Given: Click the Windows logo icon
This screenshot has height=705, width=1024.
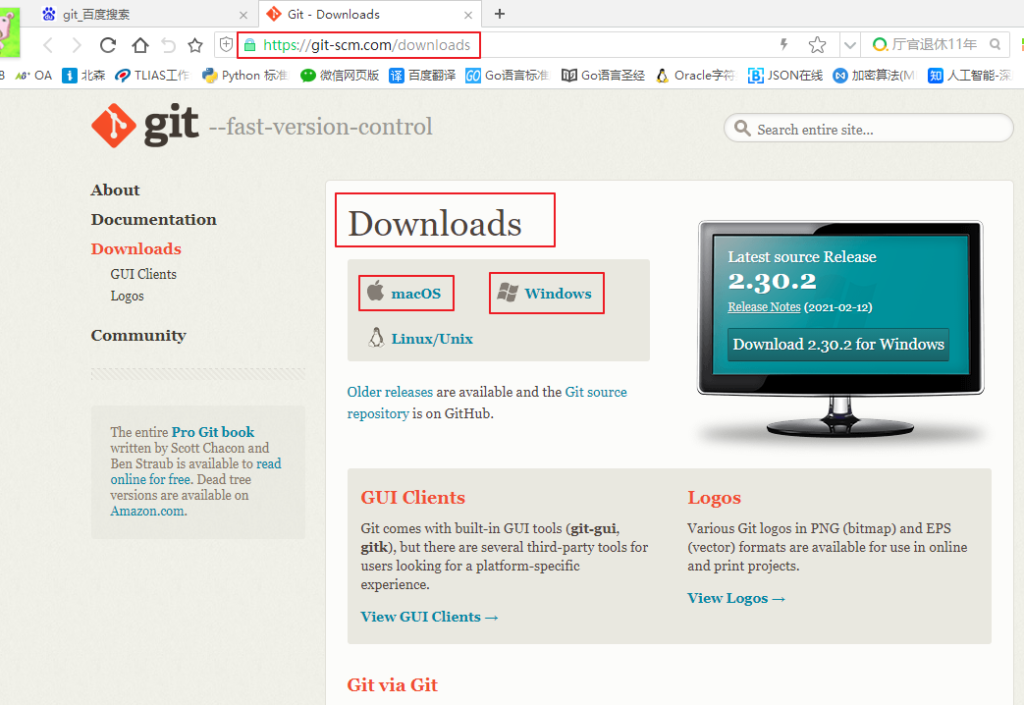Looking at the screenshot, I should click(x=507, y=293).
